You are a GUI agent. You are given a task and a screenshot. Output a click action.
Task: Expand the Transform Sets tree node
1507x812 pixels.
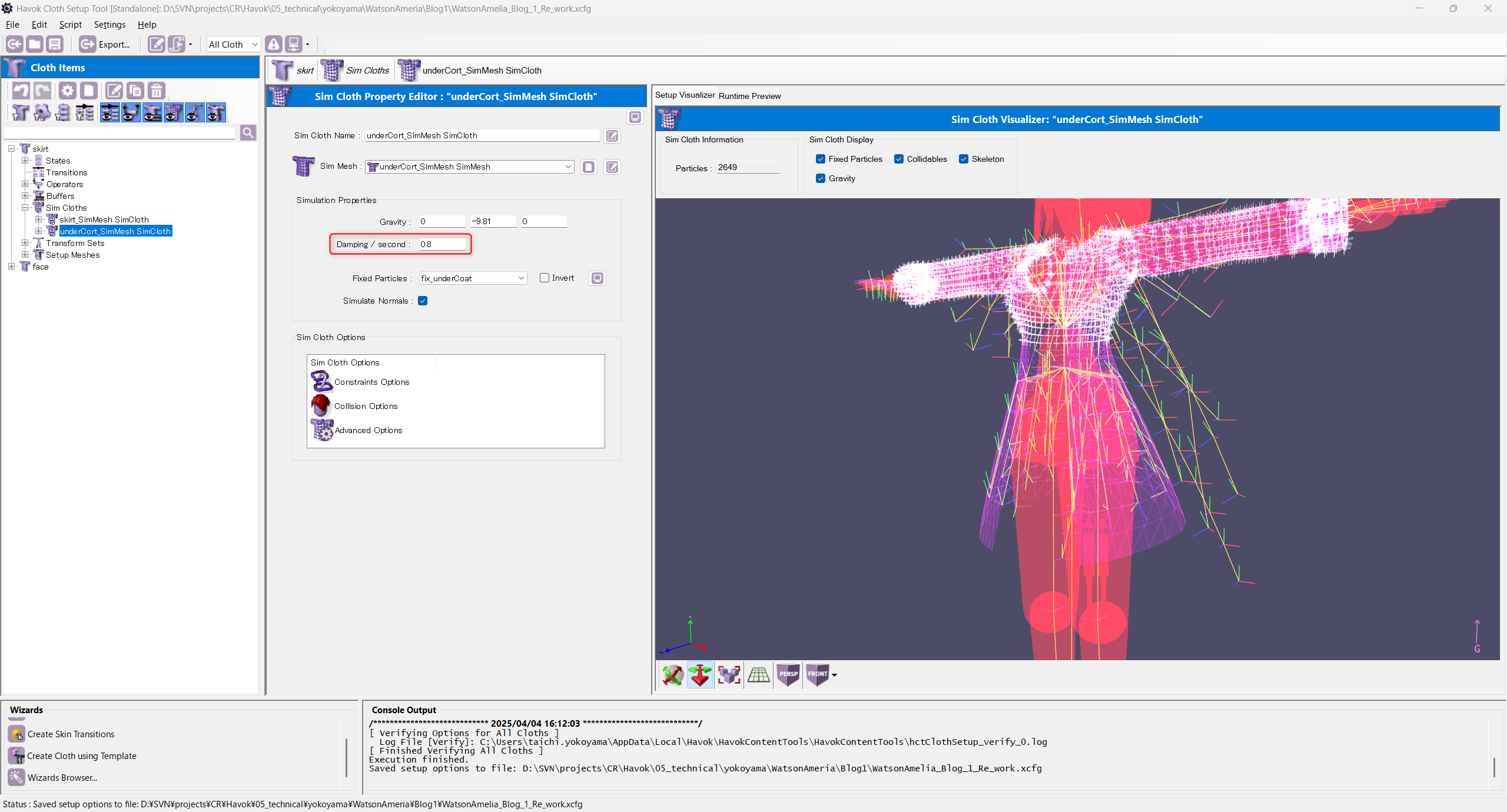[x=25, y=243]
